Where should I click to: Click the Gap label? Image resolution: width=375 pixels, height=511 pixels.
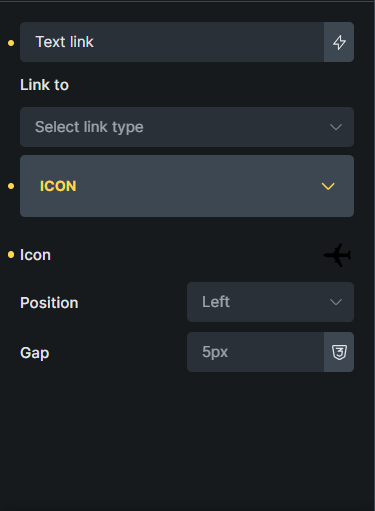(35, 353)
